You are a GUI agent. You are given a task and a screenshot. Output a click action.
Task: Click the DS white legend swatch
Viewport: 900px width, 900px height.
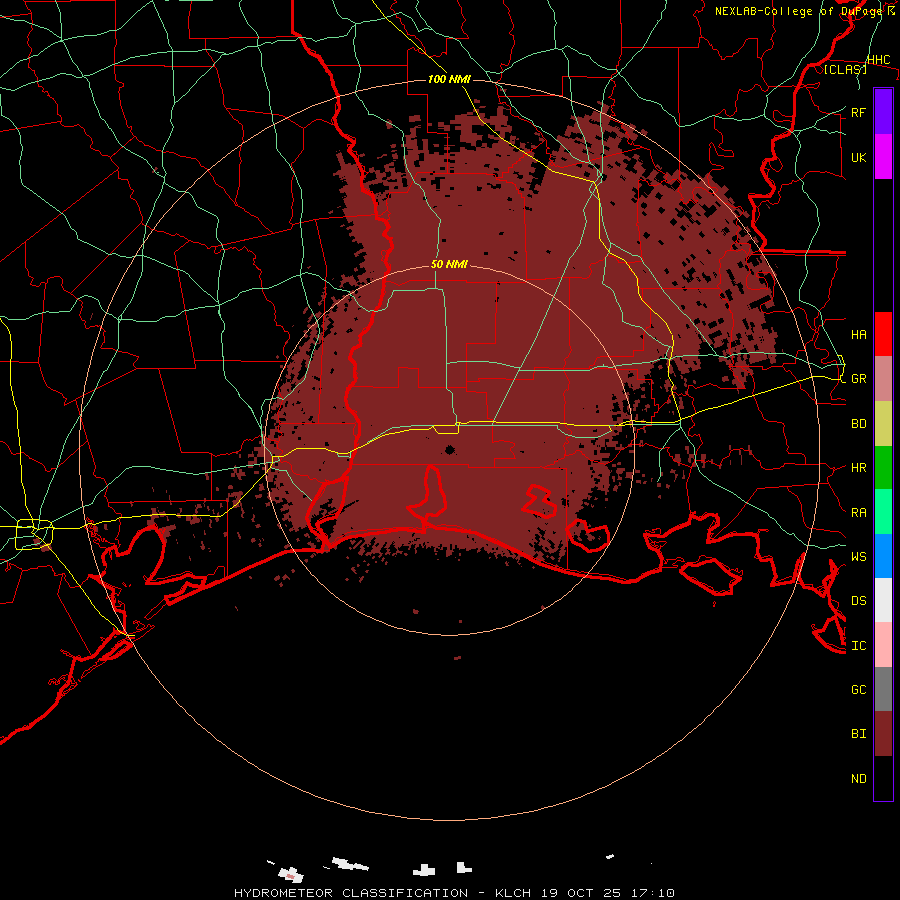(x=883, y=600)
